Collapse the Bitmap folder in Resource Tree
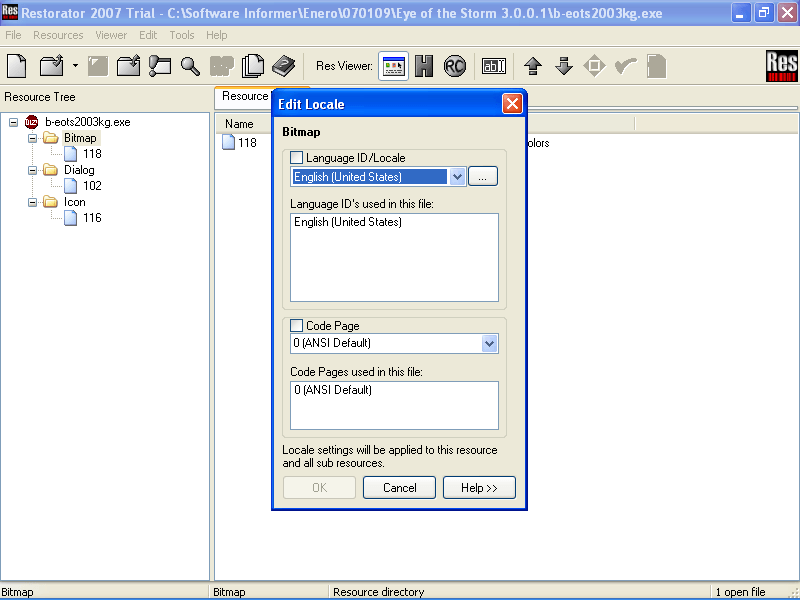The image size is (800, 600). point(32,138)
